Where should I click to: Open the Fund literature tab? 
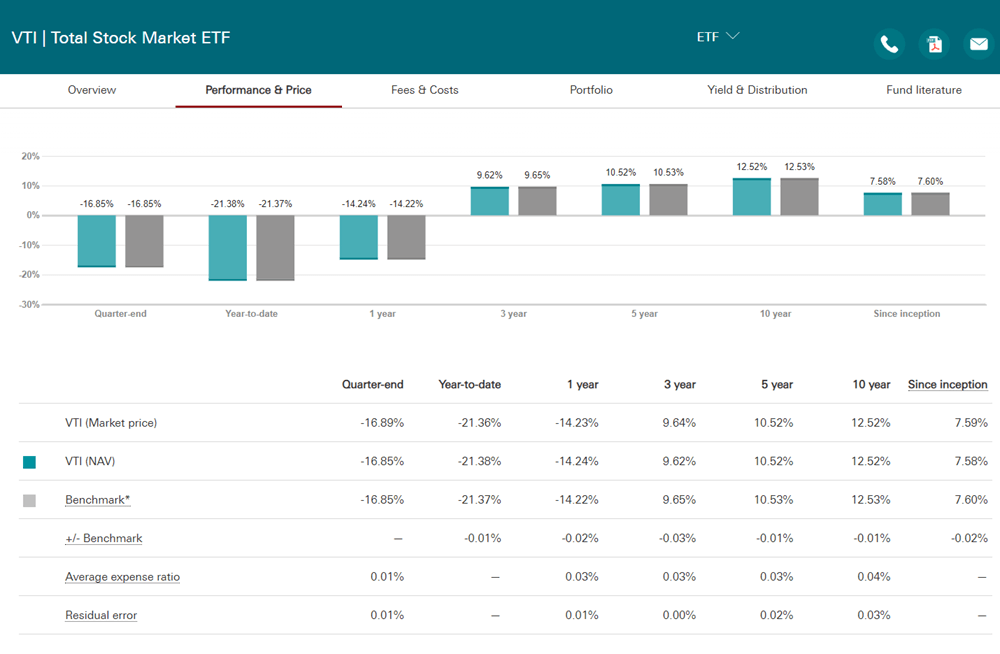tap(923, 90)
